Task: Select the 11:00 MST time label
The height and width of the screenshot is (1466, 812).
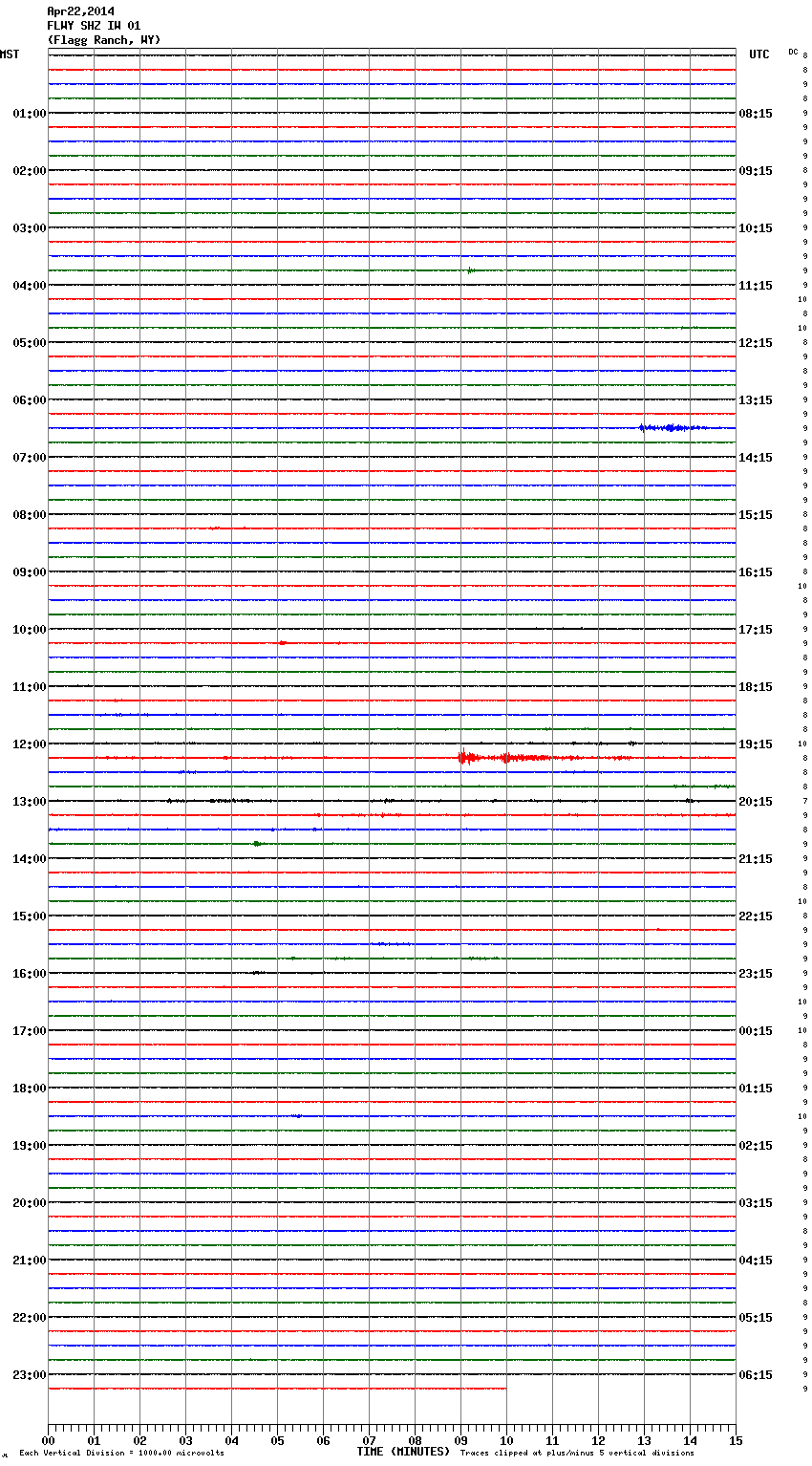Action: pyautogui.click(x=30, y=687)
